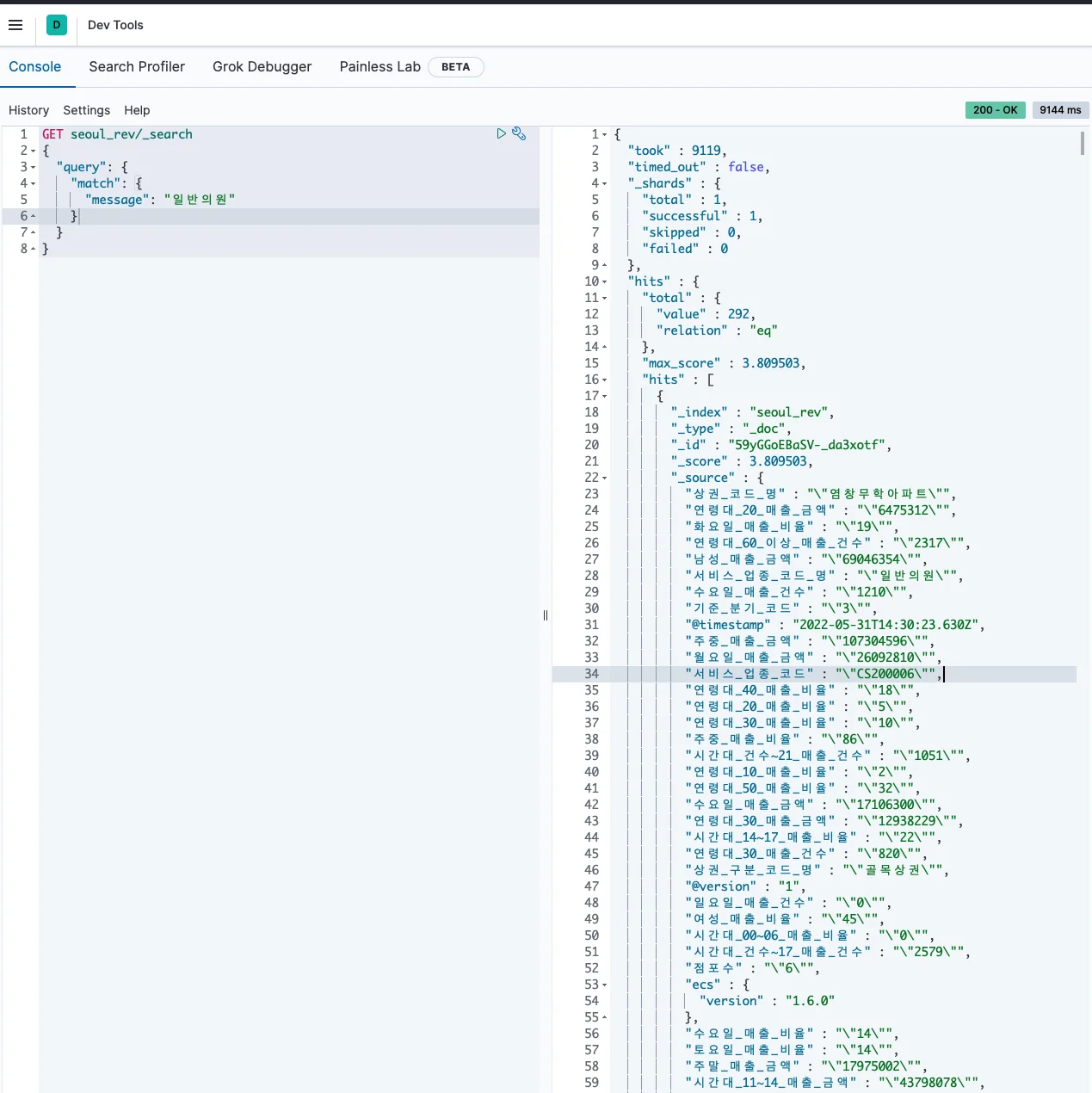Click the Help link
The height and width of the screenshot is (1093, 1092).
click(137, 110)
